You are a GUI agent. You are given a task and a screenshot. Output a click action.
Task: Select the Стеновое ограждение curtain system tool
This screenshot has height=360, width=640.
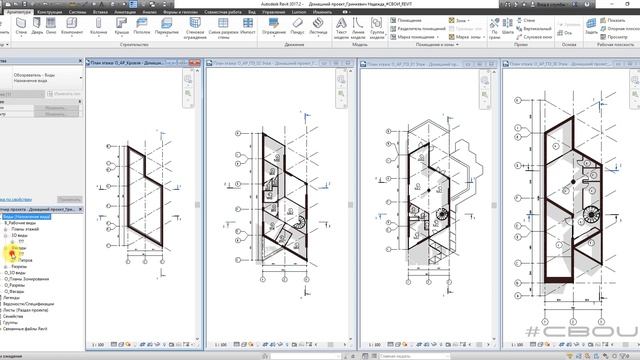coord(195,28)
